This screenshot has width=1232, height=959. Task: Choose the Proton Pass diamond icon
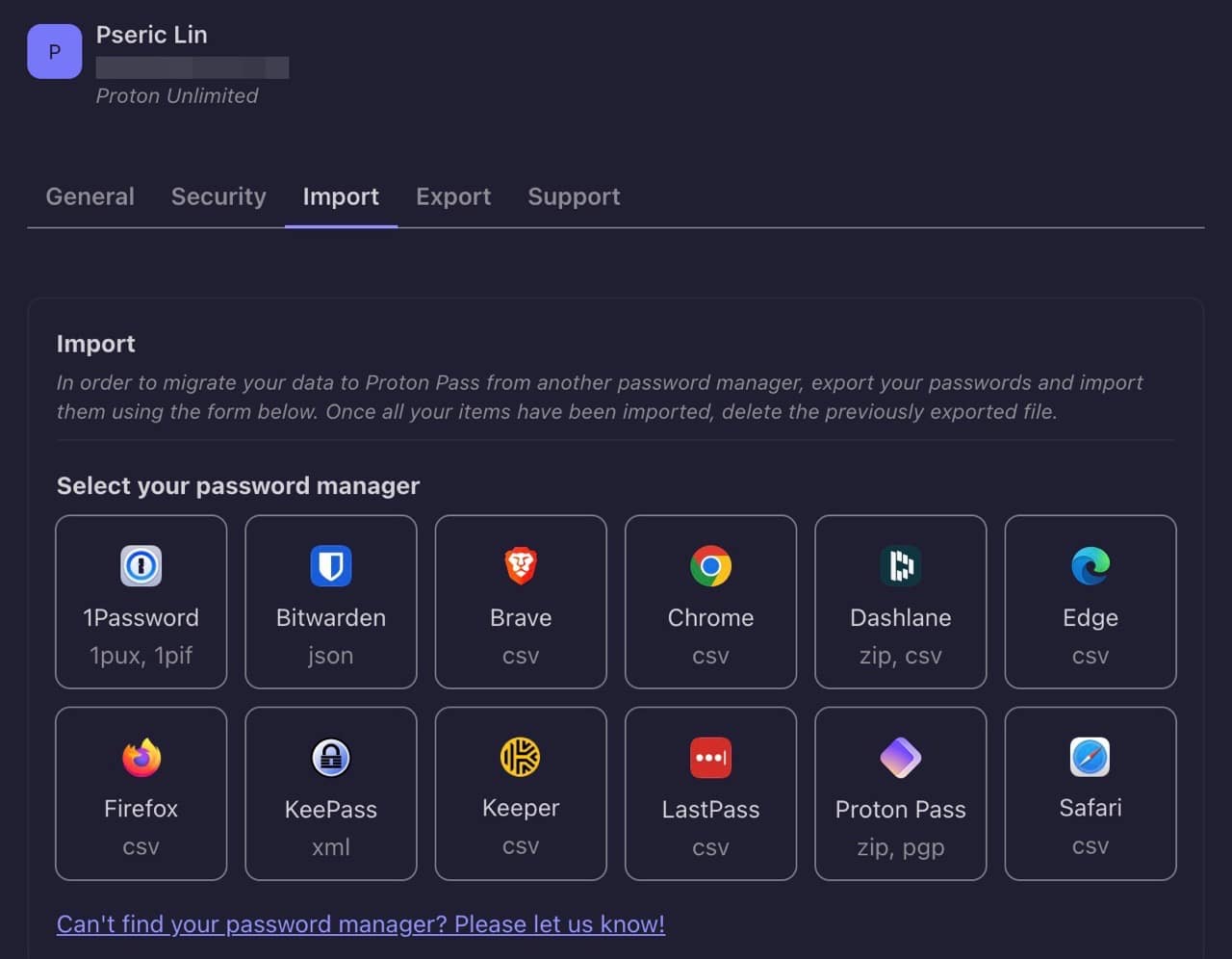(900, 758)
